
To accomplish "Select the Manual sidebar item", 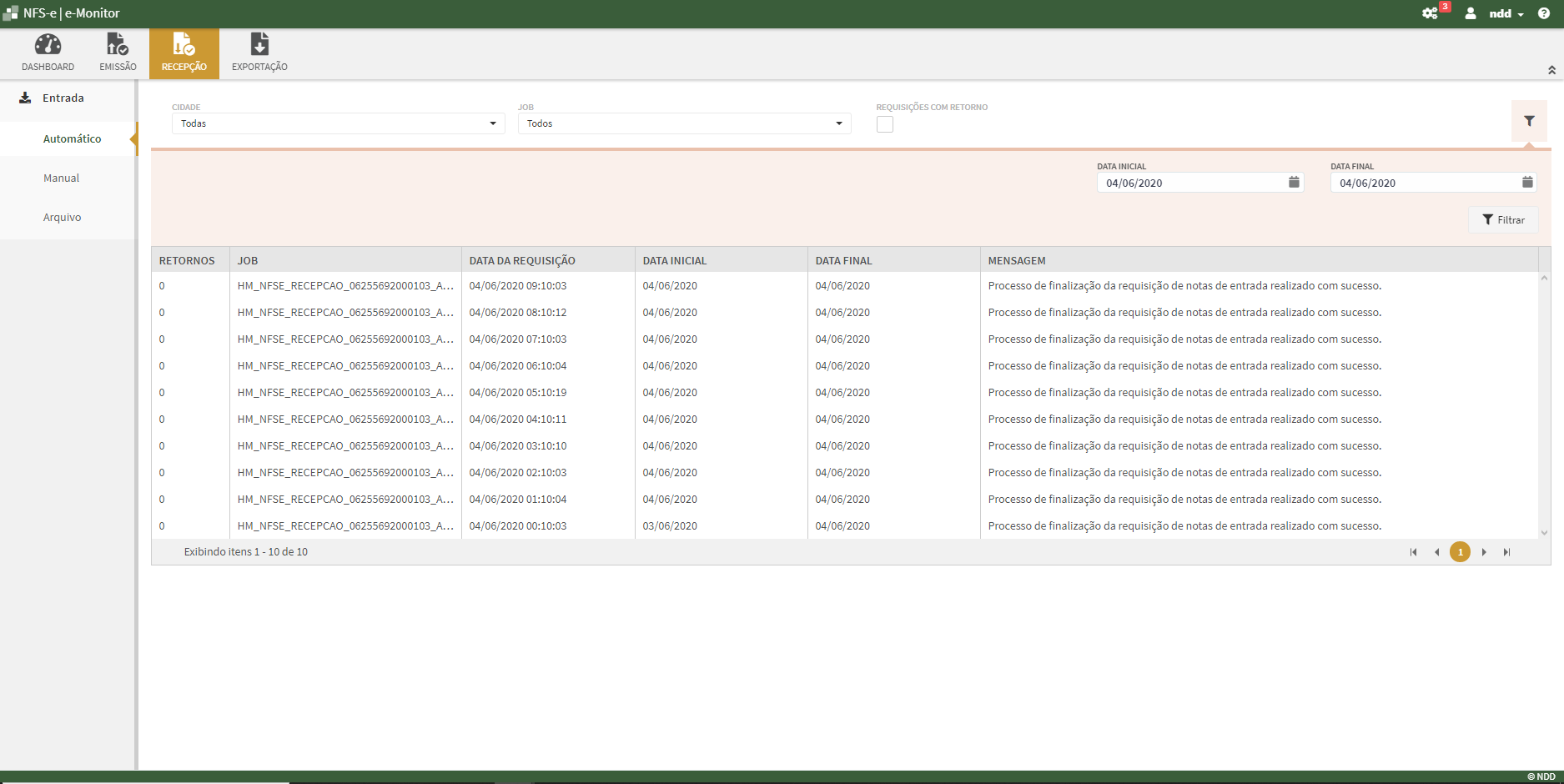I will coord(62,178).
